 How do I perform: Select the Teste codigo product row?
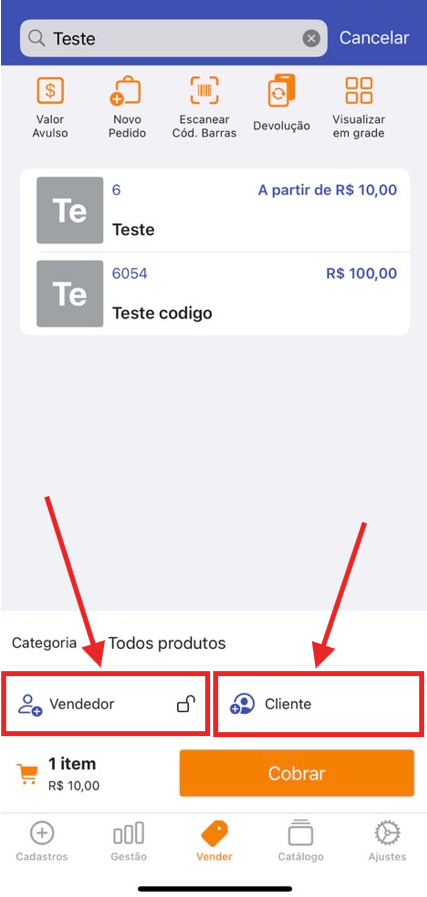(x=215, y=293)
